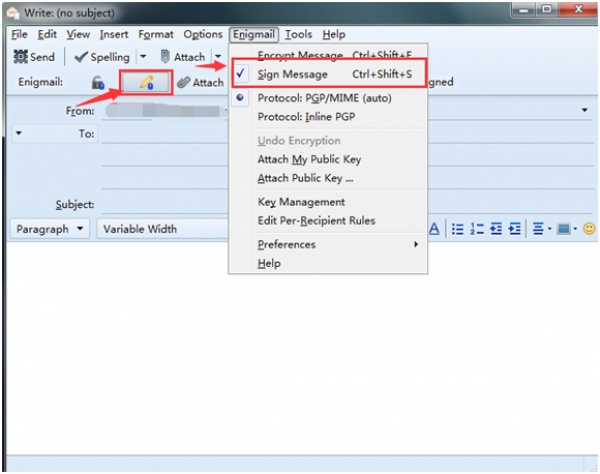Click Help in the Enigmail dropdown menu
This screenshot has height=474, width=600.
pos(328,263)
